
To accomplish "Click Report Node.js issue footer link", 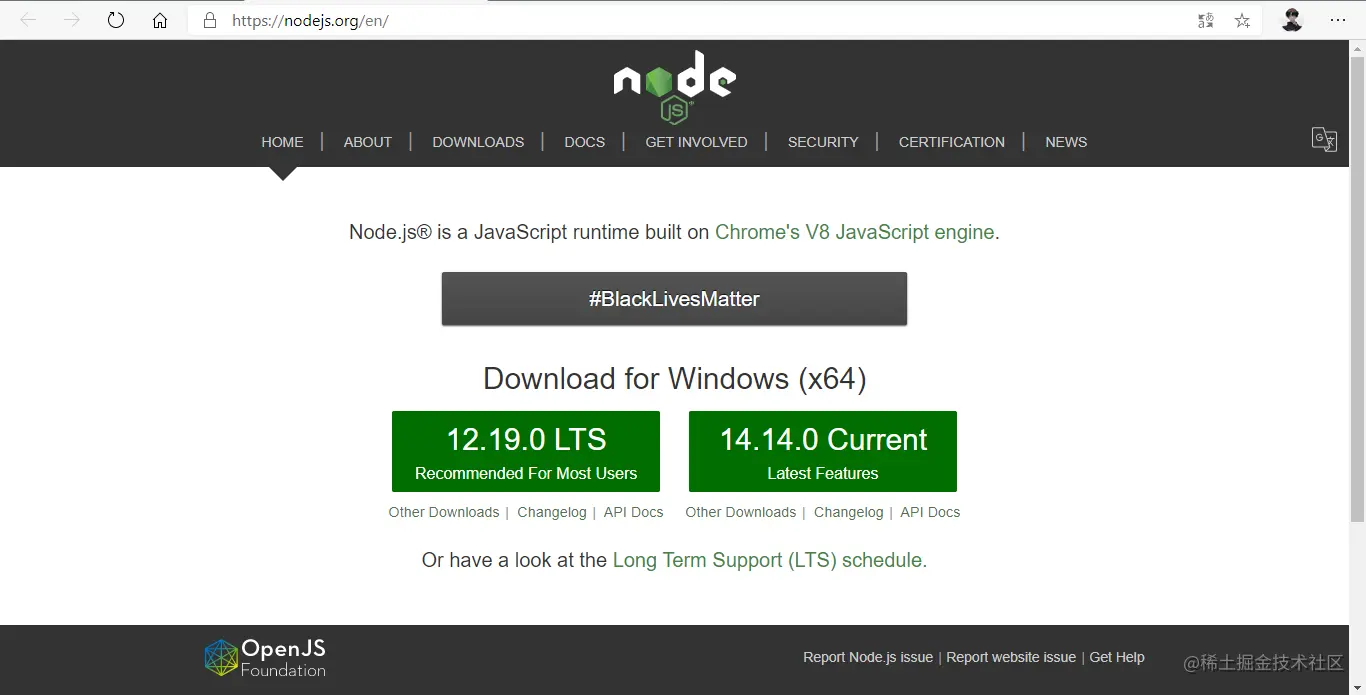I will point(868,657).
